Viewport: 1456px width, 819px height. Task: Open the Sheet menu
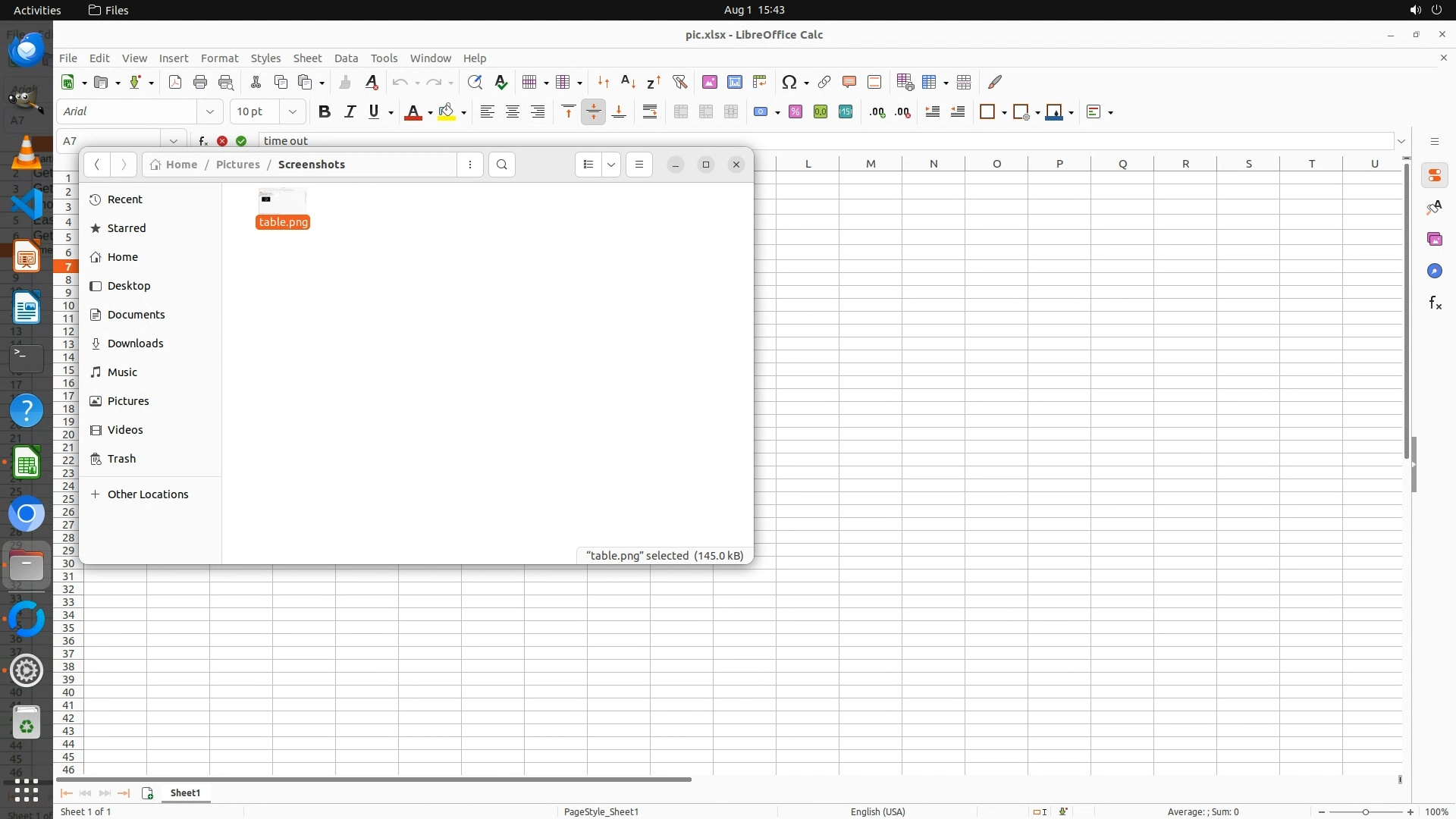[x=307, y=58]
